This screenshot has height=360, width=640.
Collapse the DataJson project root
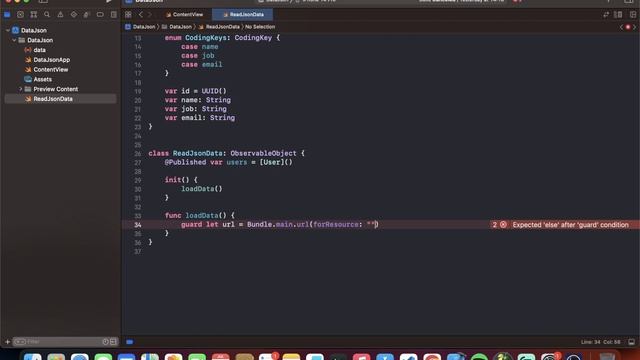(x=8, y=30)
